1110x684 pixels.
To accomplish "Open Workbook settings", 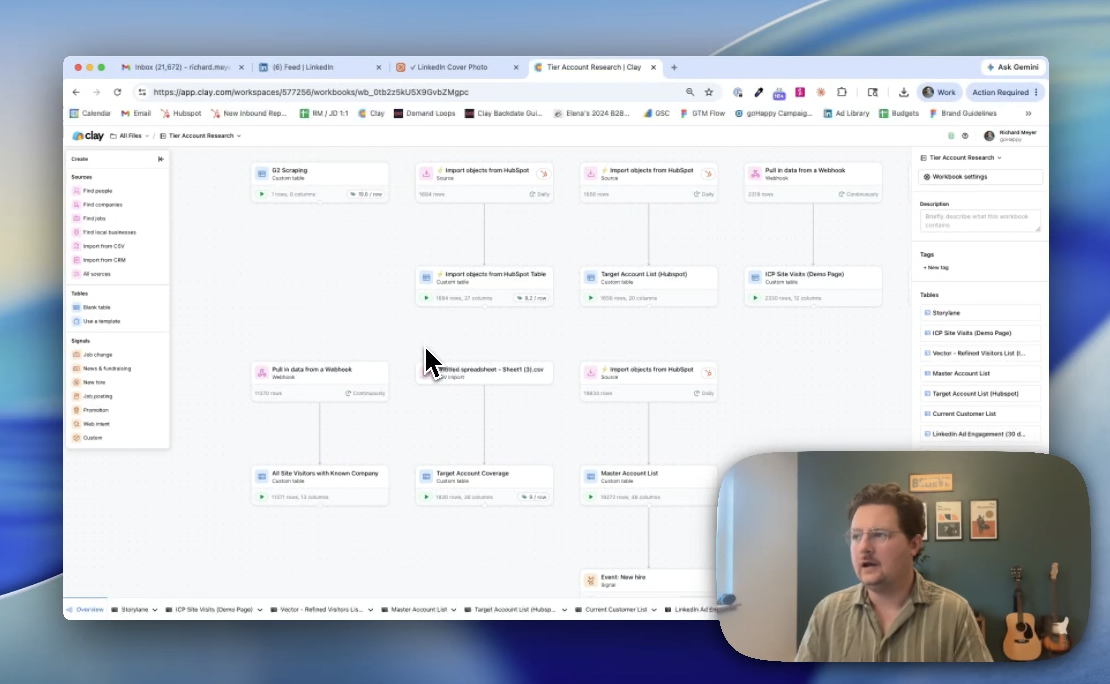I will (x=980, y=177).
